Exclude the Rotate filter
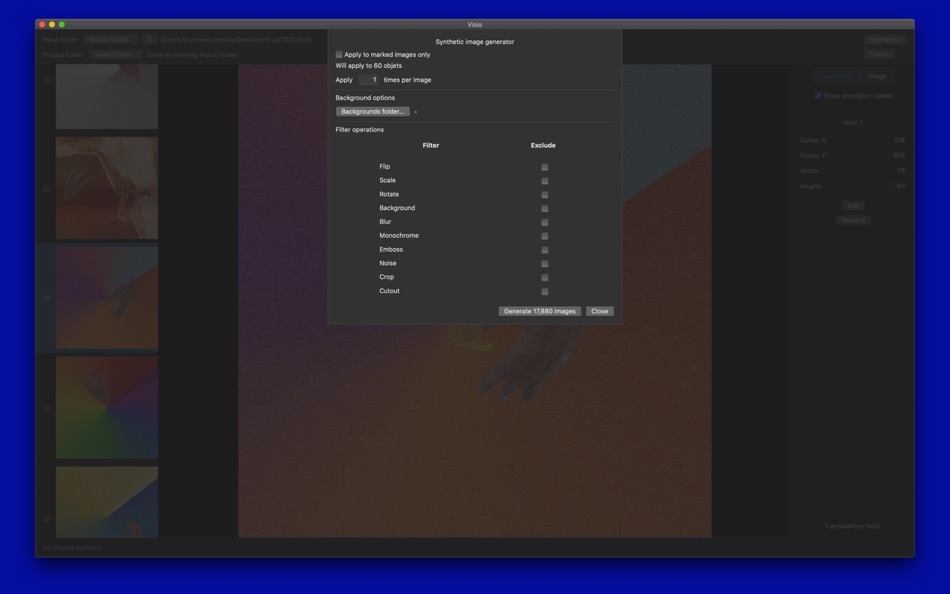 (545, 195)
